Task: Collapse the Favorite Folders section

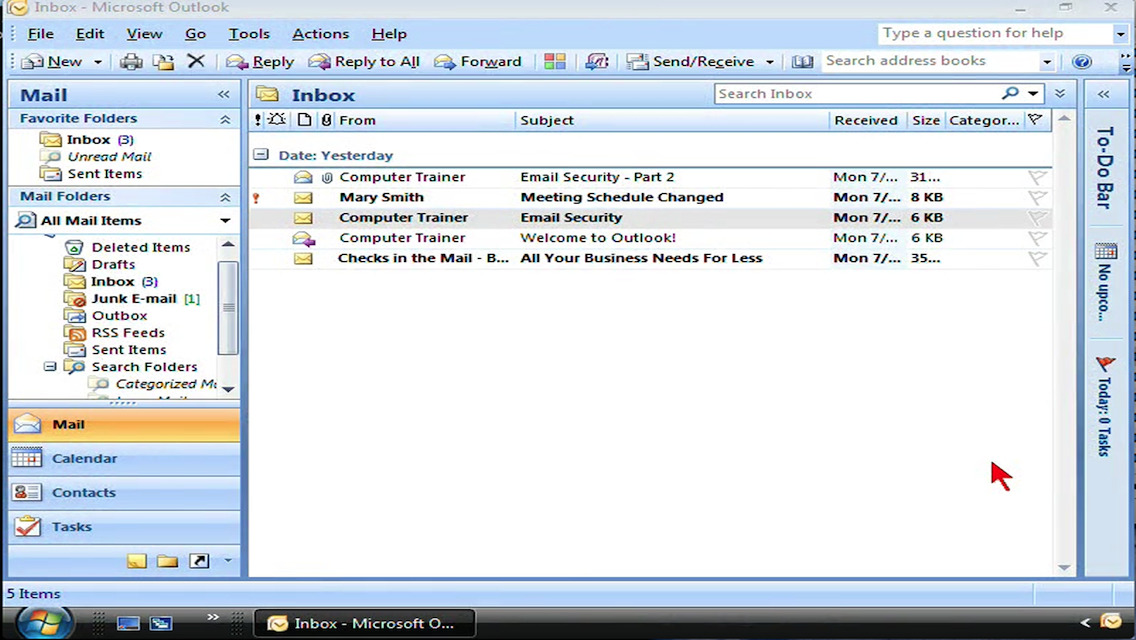Action: tap(225, 119)
